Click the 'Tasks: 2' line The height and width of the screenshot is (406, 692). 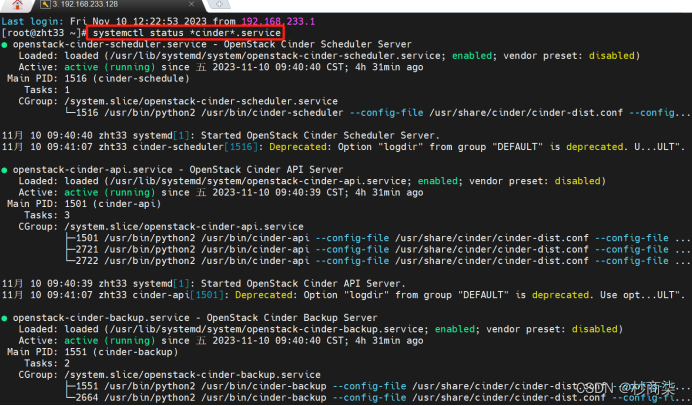(47, 364)
